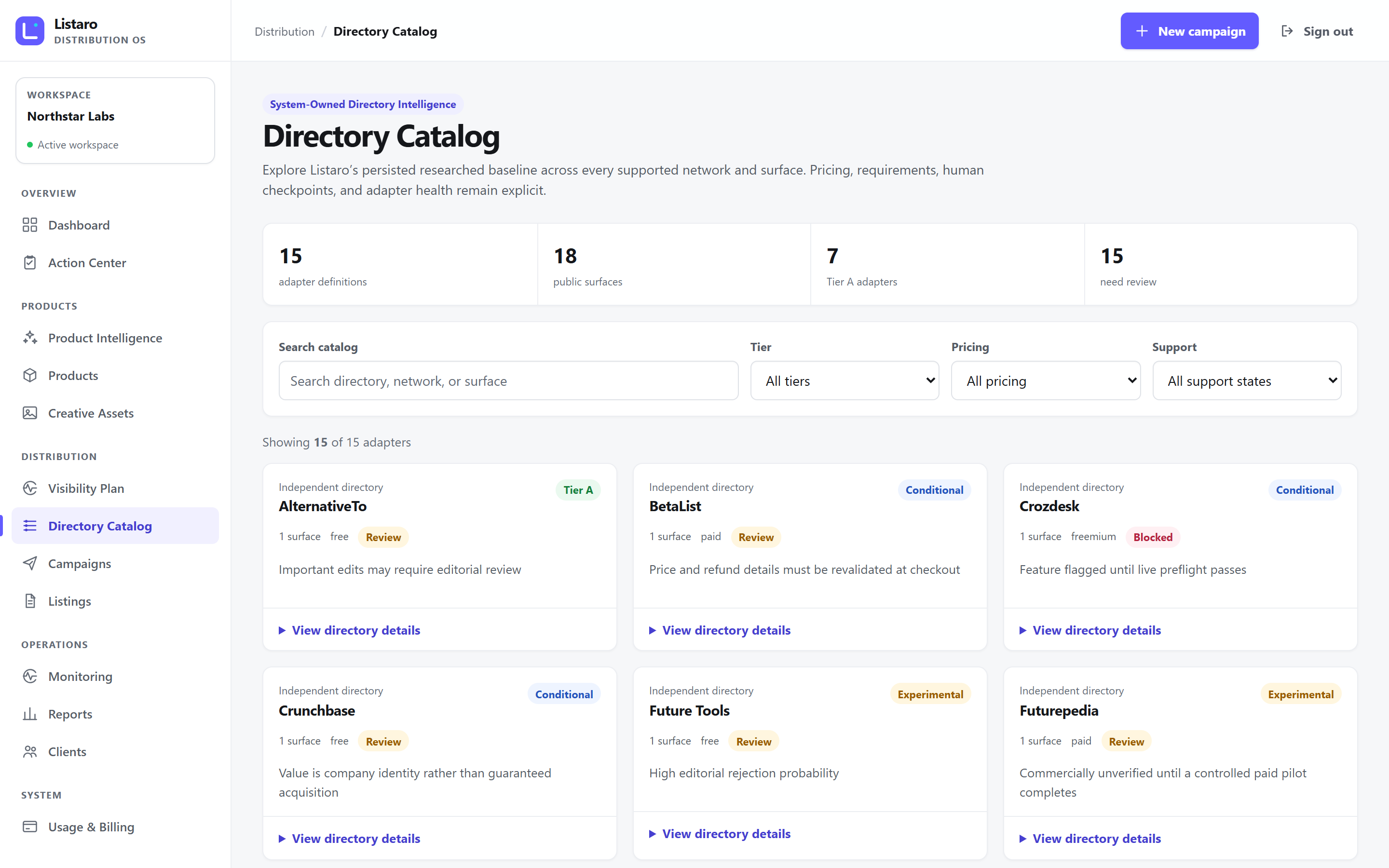Click the Products box icon
Screen dimensions: 1389x868
pos(30,376)
